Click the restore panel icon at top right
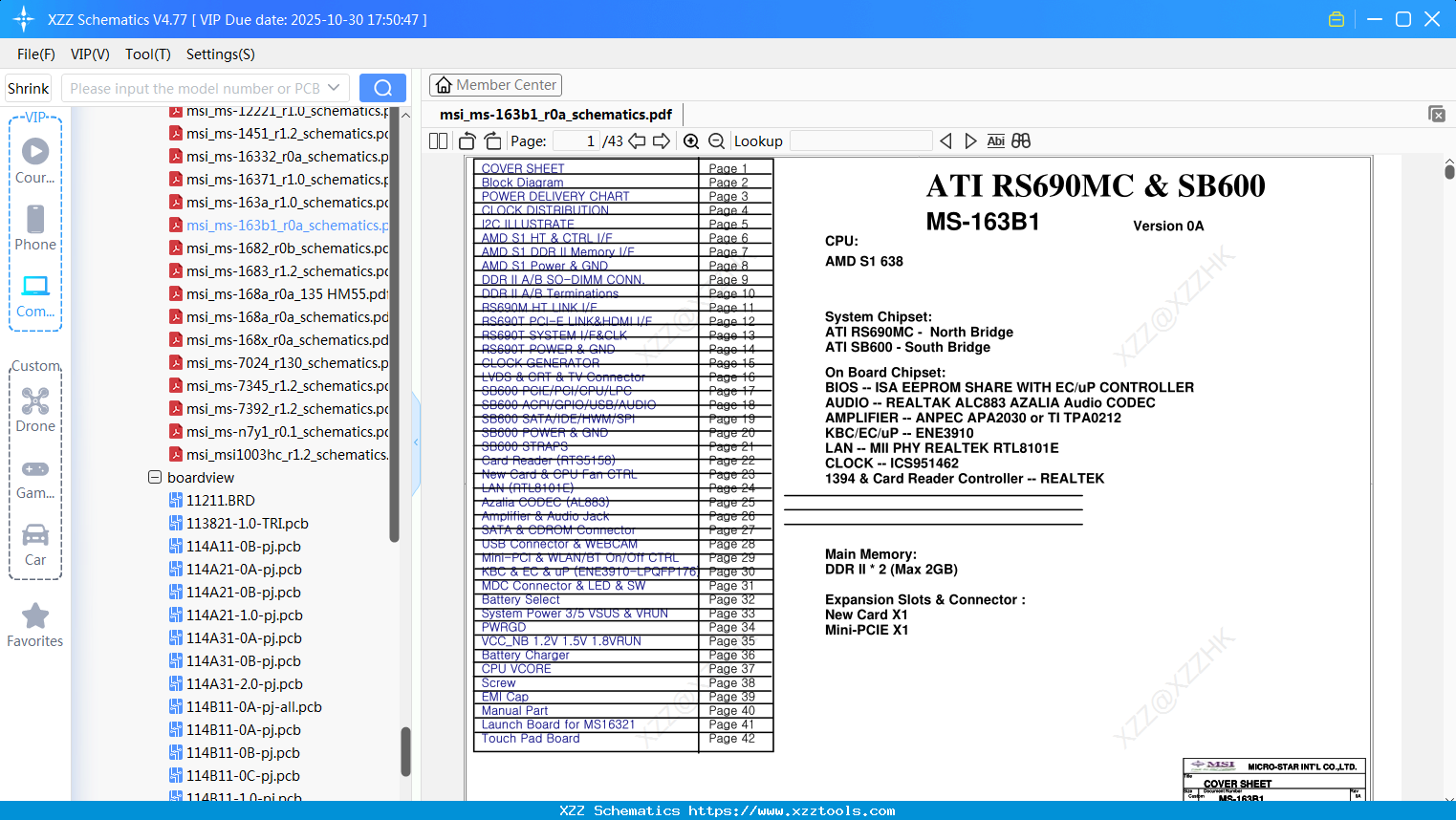 [x=1437, y=114]
